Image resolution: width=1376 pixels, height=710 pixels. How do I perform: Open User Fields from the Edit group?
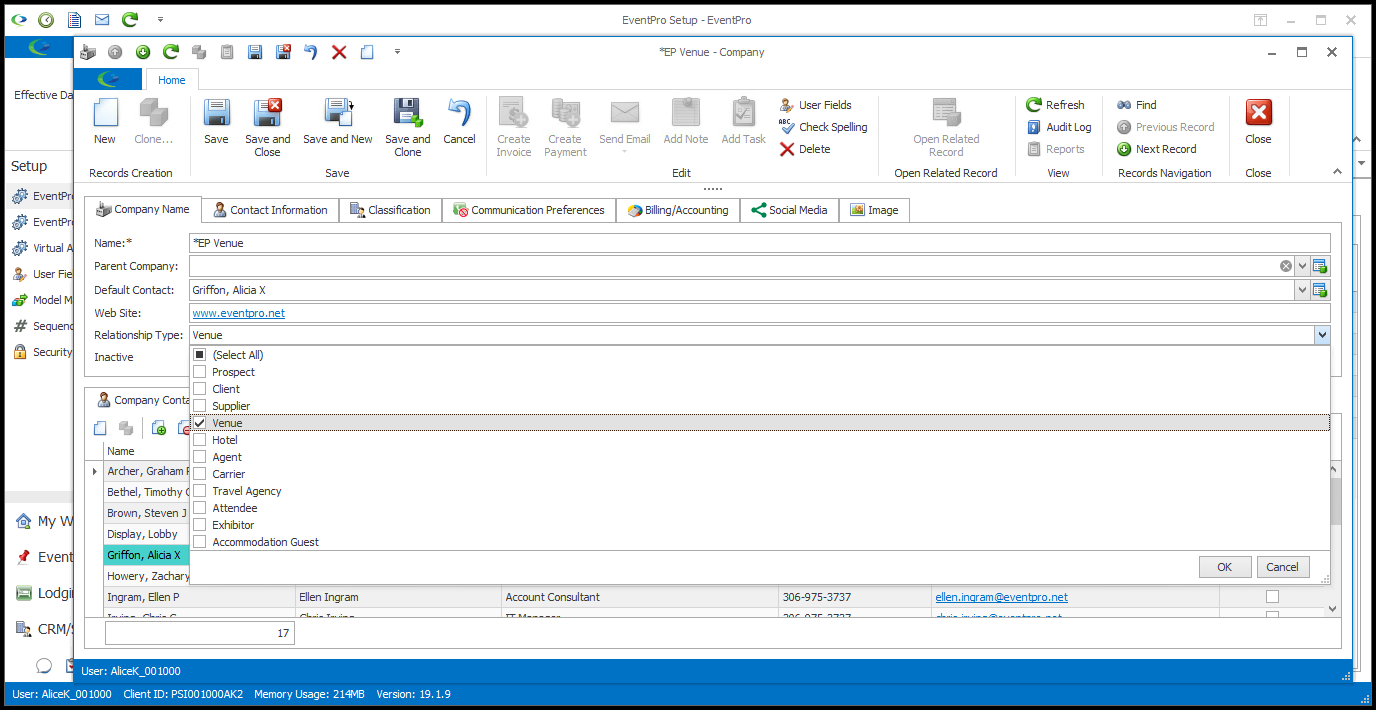tap(816, 105)
